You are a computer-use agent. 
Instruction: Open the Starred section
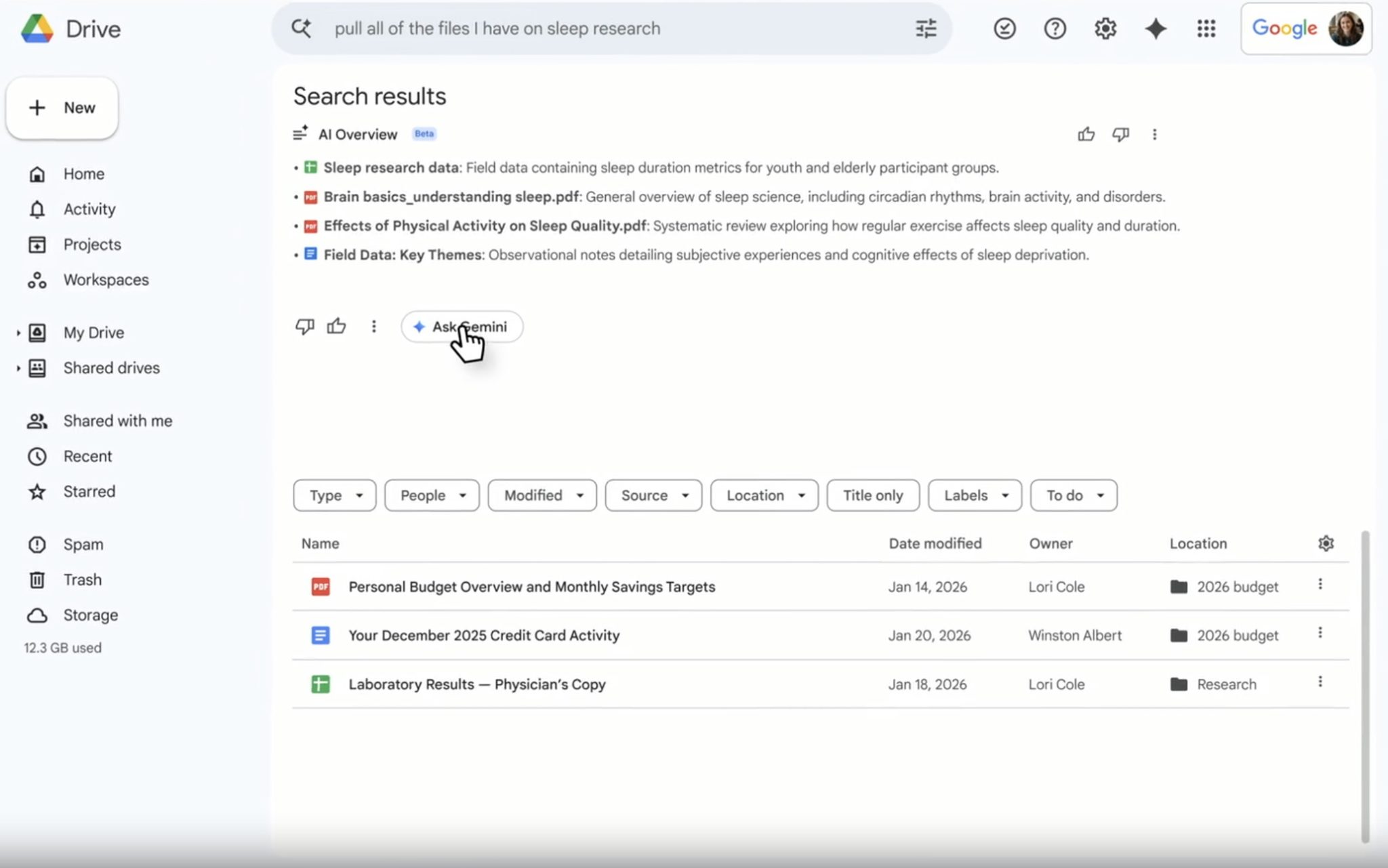89,491
